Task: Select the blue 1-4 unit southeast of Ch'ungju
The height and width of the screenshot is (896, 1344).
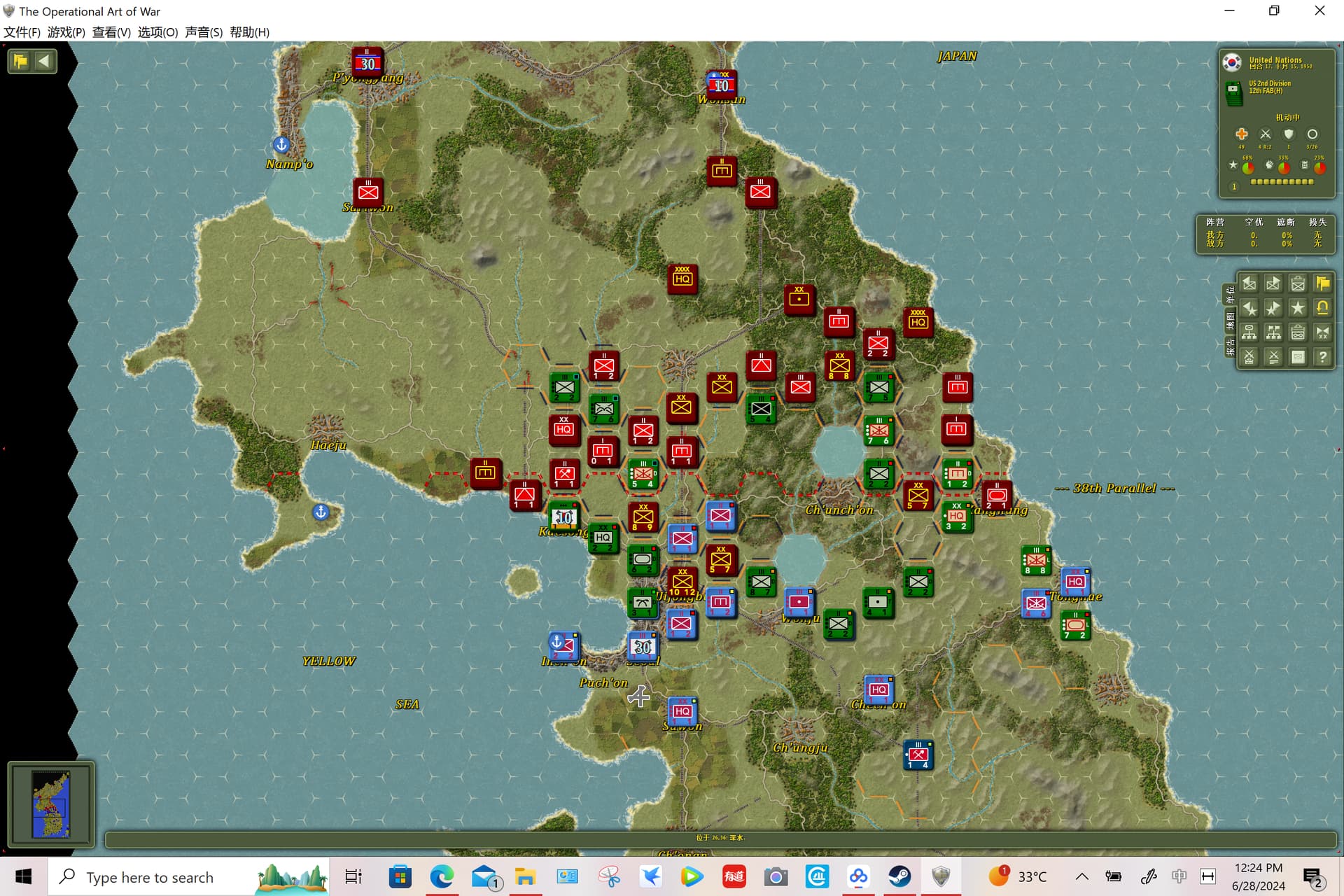Action: 918,755
